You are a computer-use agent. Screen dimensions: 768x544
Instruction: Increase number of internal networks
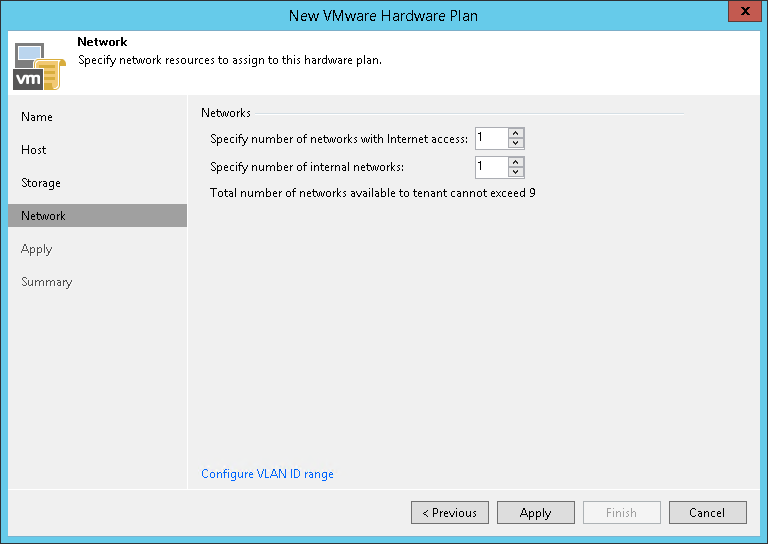pyautogui.click(x=516, y=162)
